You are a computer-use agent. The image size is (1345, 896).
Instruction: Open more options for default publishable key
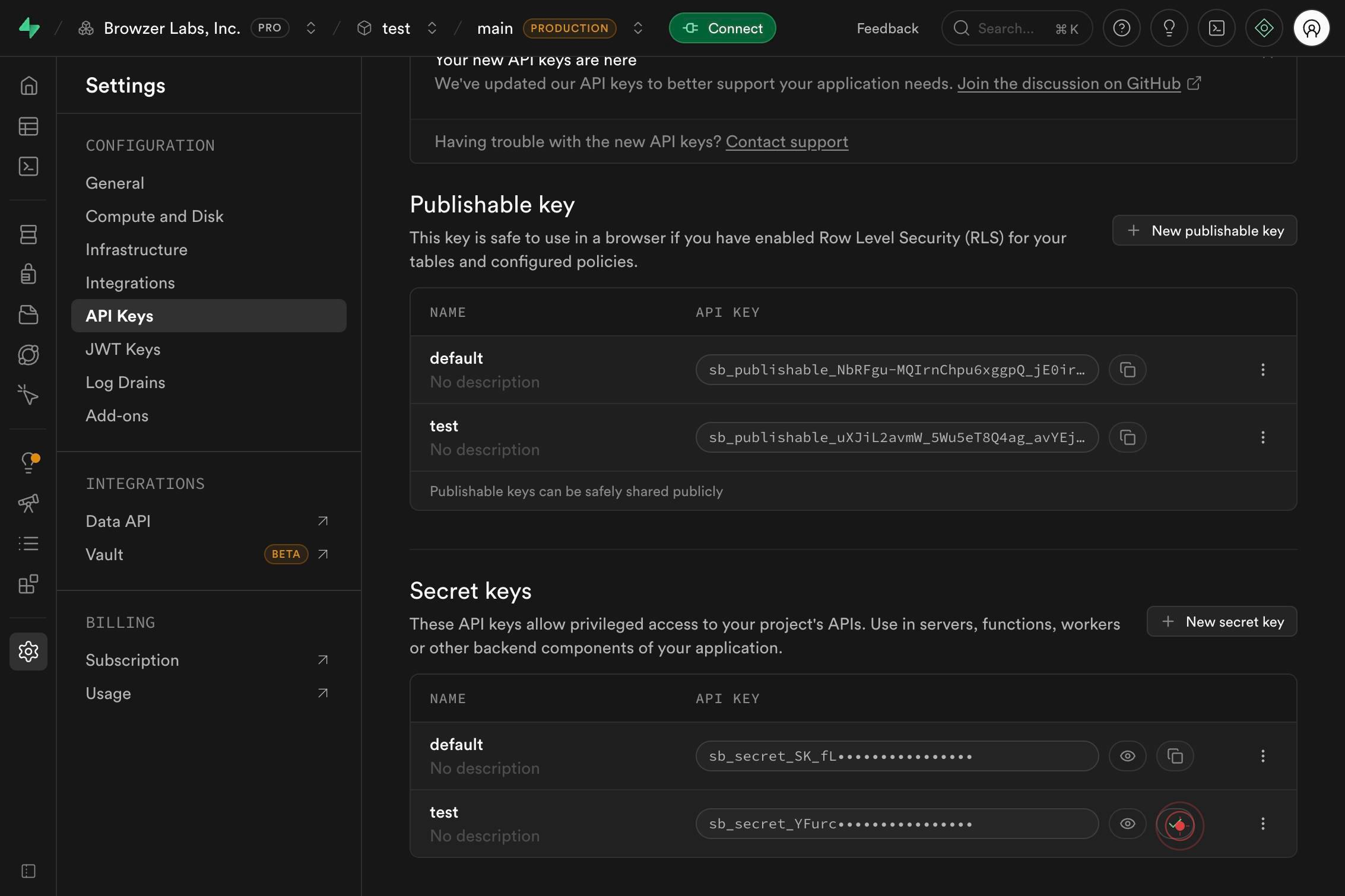[1263, 370]
